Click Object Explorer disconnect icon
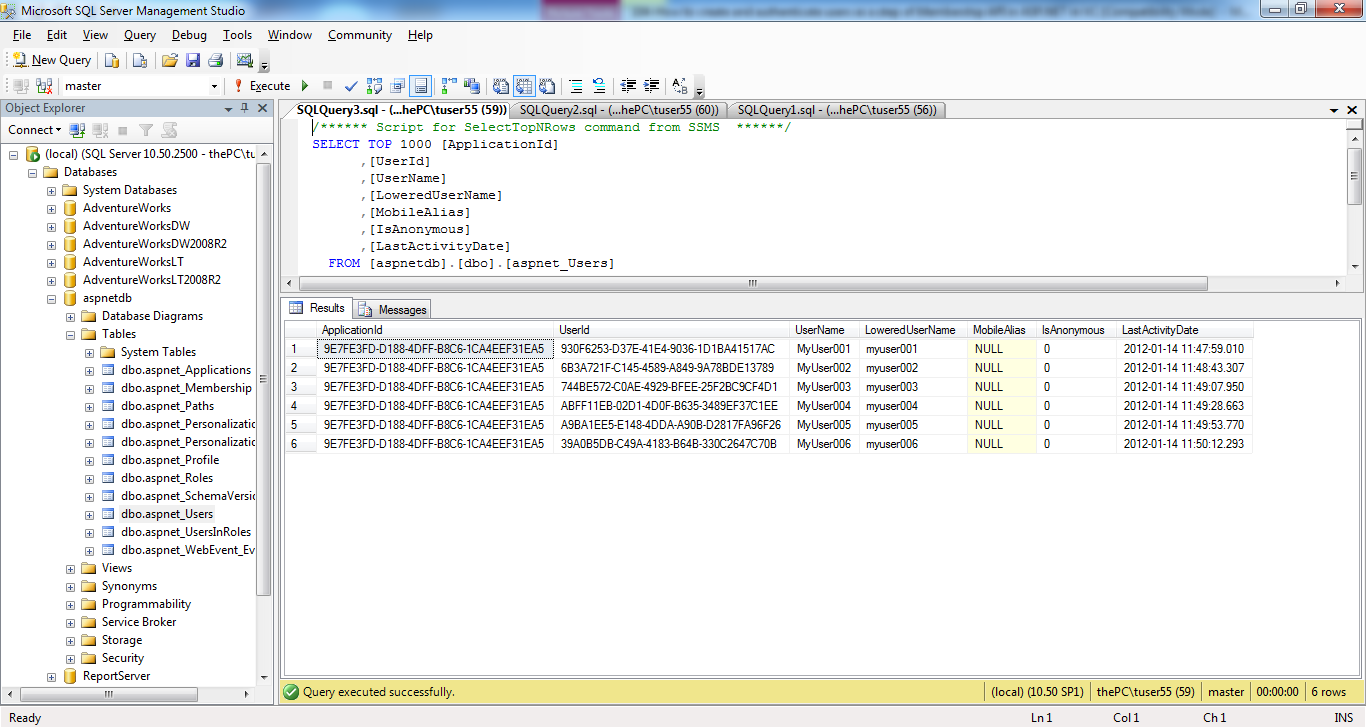This screenshot has width=1366, height=728. coord(100,130)
